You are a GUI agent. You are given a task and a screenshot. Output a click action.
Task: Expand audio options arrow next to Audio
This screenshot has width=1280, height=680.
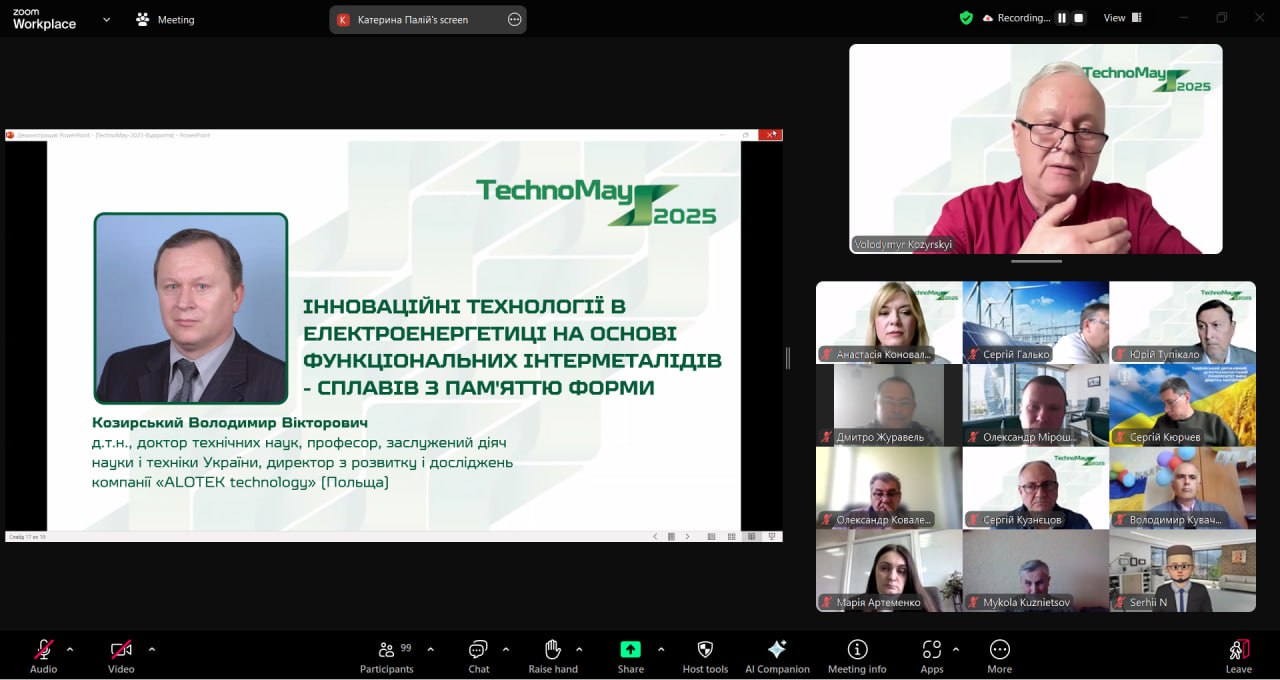70,649
